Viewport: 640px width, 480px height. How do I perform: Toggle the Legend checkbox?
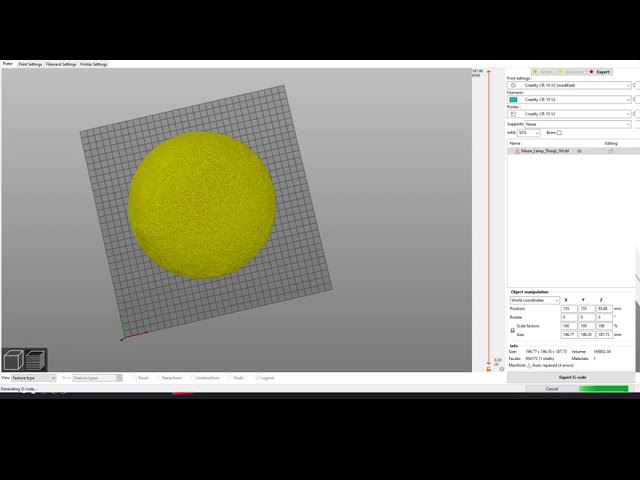tap(258, 378)
